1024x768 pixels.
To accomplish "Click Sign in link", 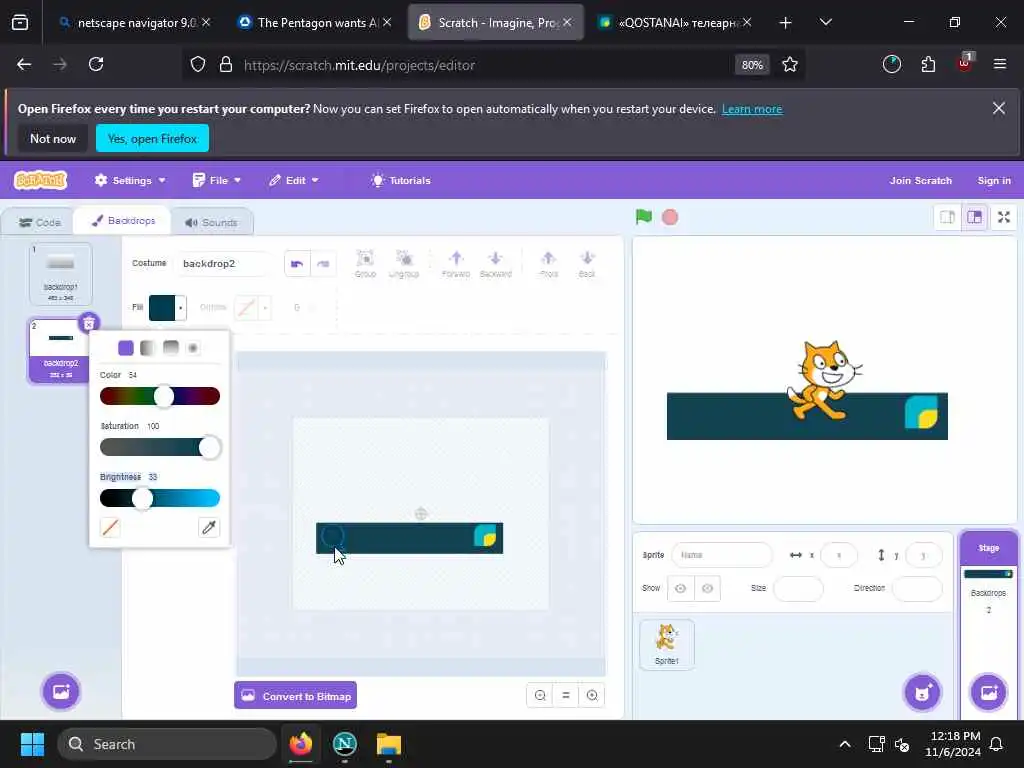I will [994, 180].
